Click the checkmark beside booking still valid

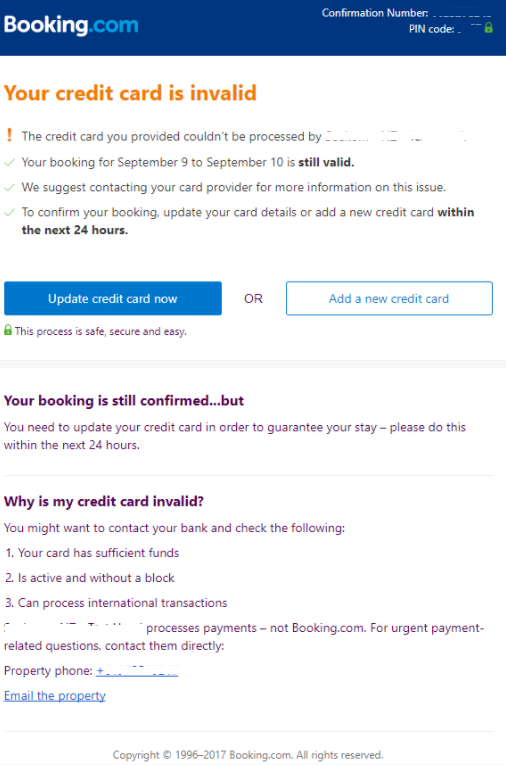point(9,162)
